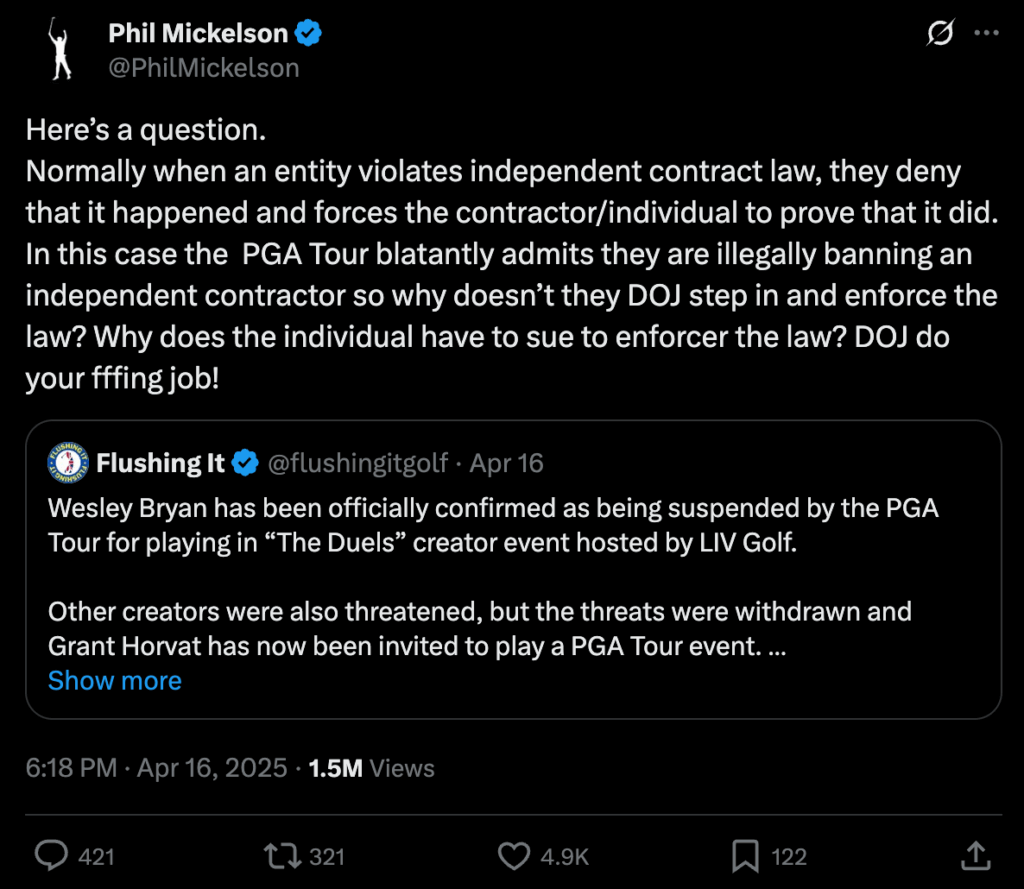Open the Phil Mickelson display name
The height and width of the screenshot is (889, 1024).
tap(198, 34)
